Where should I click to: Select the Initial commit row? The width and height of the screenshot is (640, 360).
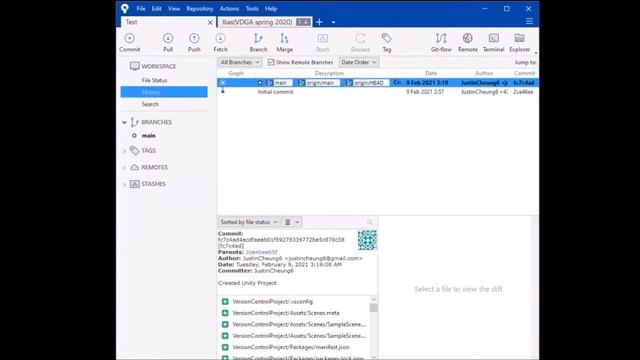click(378, 92)
